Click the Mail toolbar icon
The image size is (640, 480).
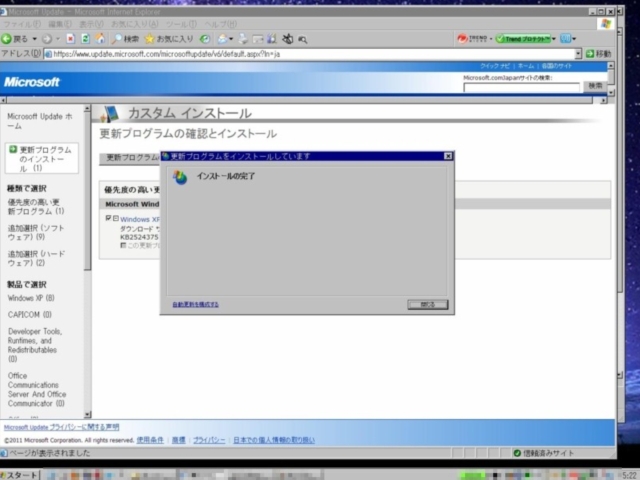222,39
